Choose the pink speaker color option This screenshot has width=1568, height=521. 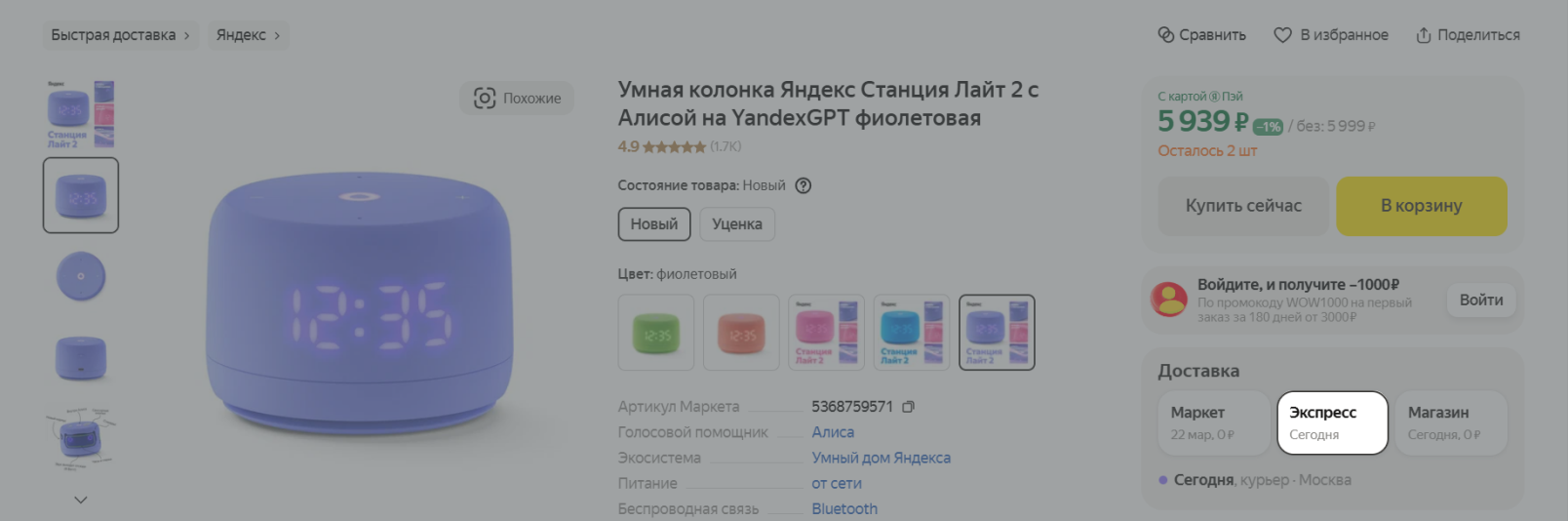[827, 333]
